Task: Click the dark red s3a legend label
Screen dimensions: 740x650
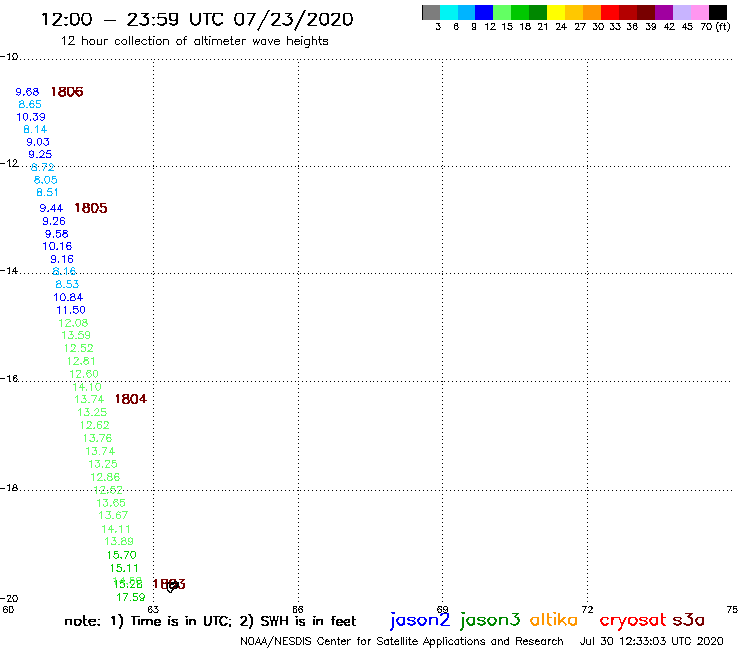Action: coord(689,620)
